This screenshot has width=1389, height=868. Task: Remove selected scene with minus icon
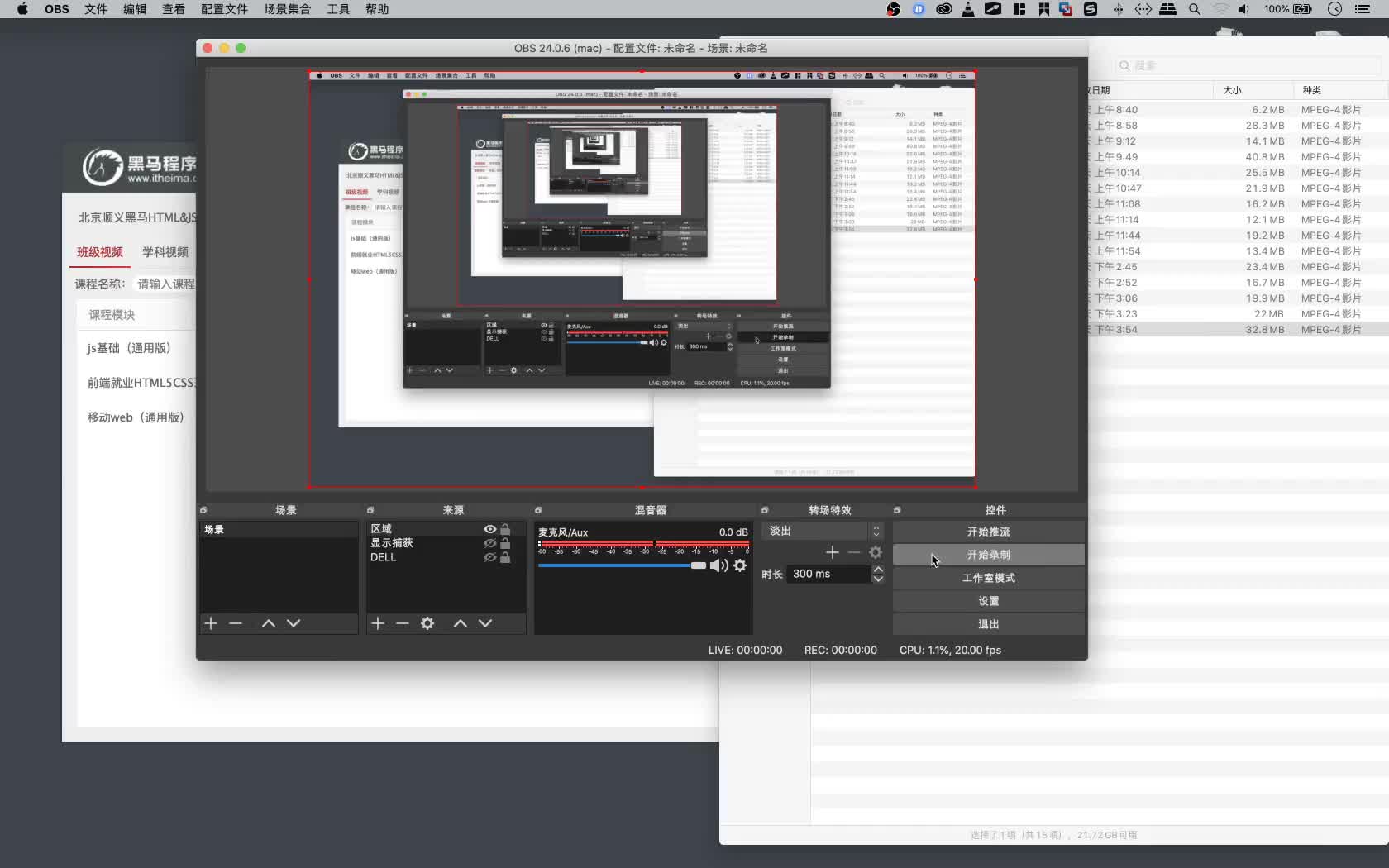tap(236, 623)
